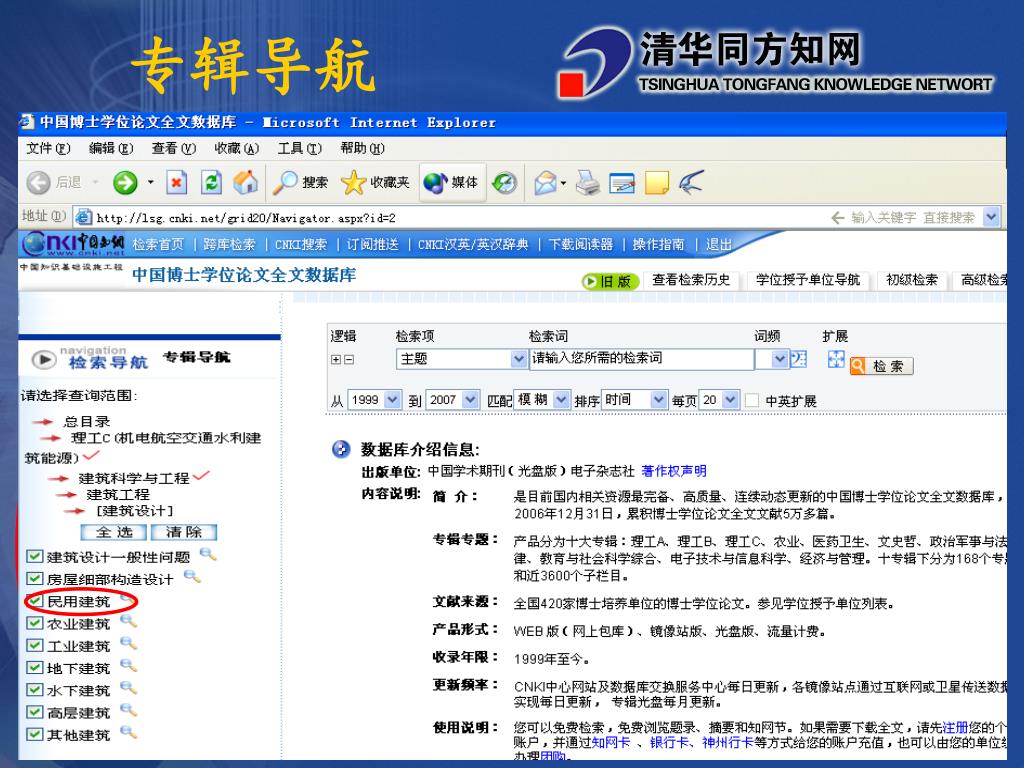Click the CNKI logo in navigation bar
The height and width of the screenshot is (768, 1024).
coord(73,244)
